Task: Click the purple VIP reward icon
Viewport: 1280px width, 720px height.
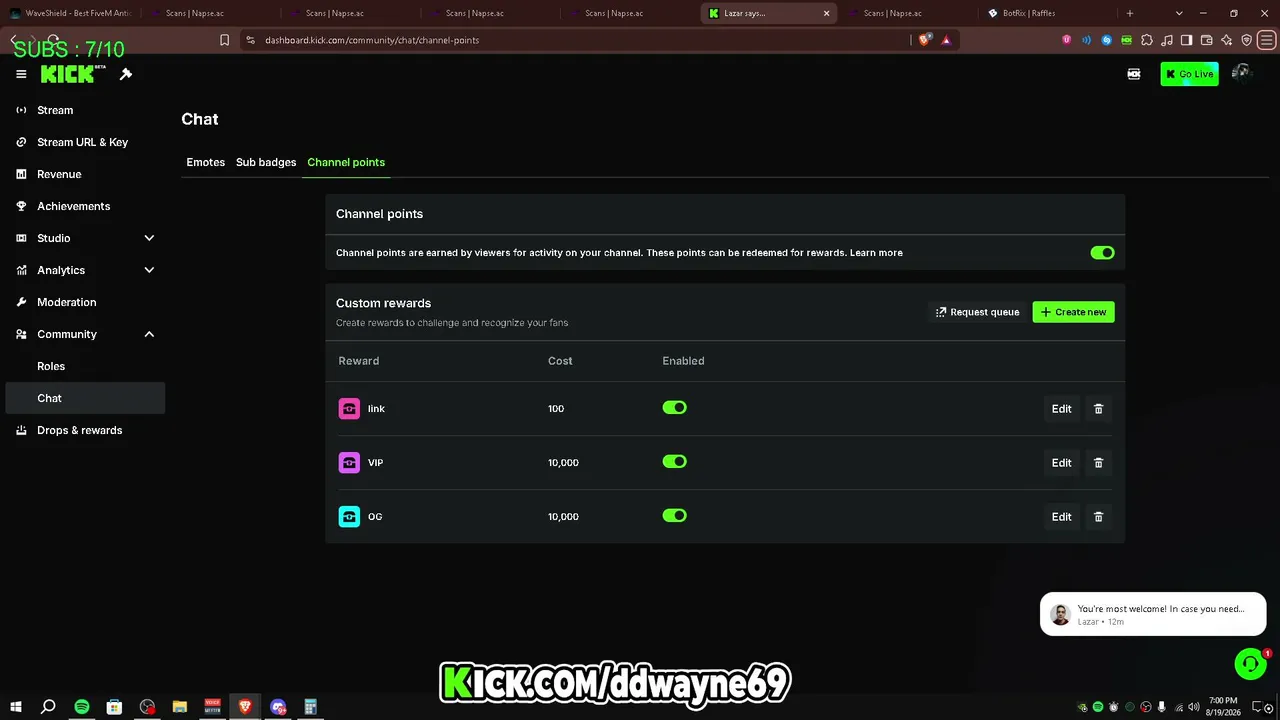Action: (x=349, y=463)
